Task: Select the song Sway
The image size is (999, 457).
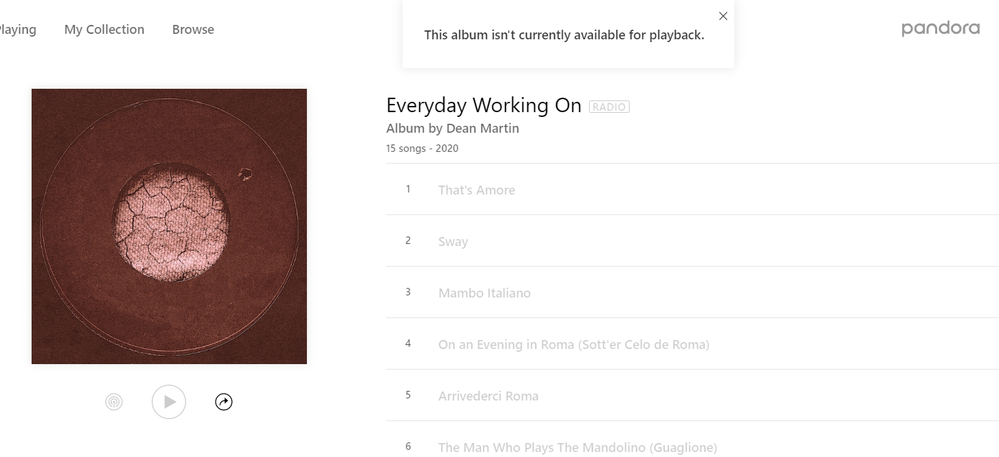Action: tap(453, 242)
